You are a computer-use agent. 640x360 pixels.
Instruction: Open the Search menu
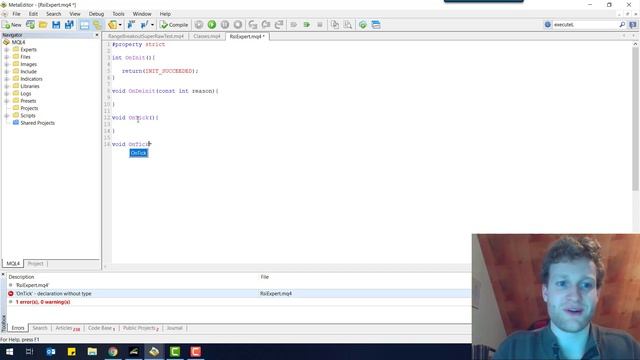tap(53, 14)
